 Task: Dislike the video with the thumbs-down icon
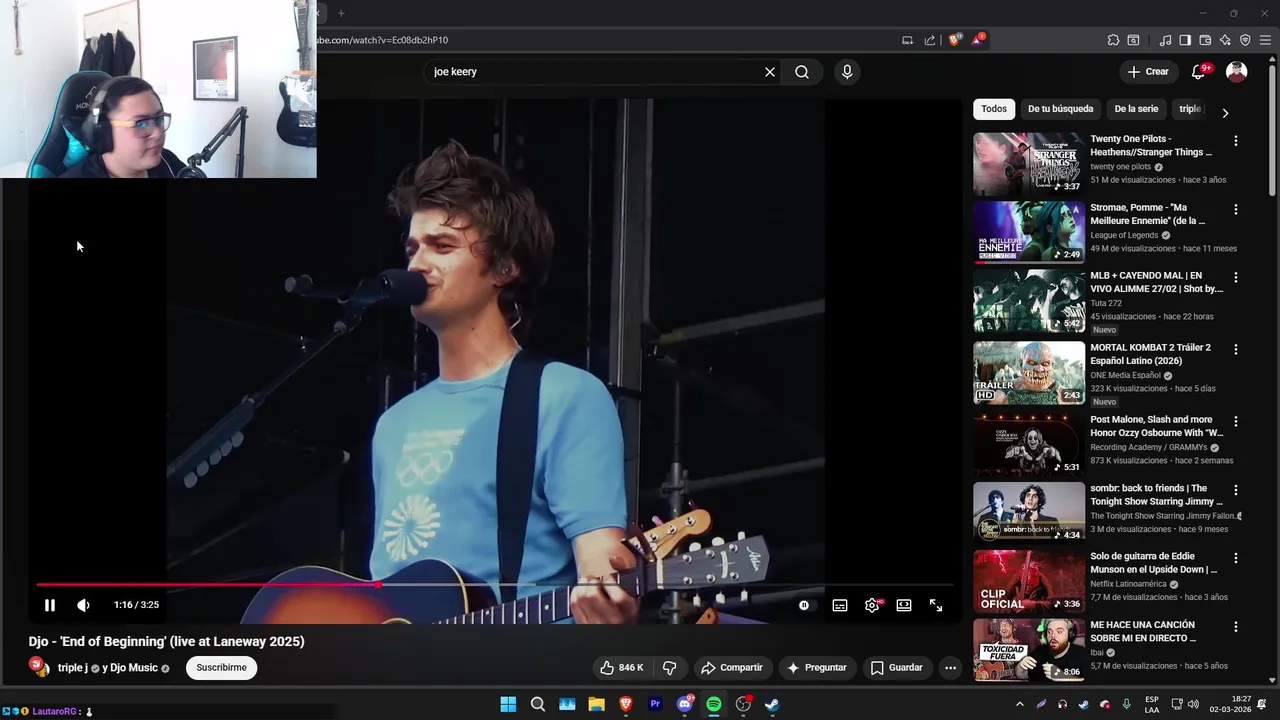point(670,668)
